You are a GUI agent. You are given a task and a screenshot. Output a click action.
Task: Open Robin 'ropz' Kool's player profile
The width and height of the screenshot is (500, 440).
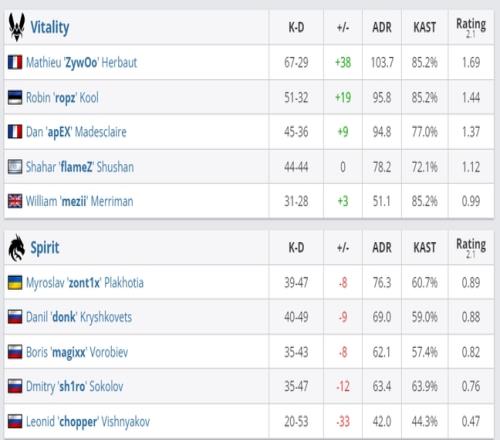point(62,98)
